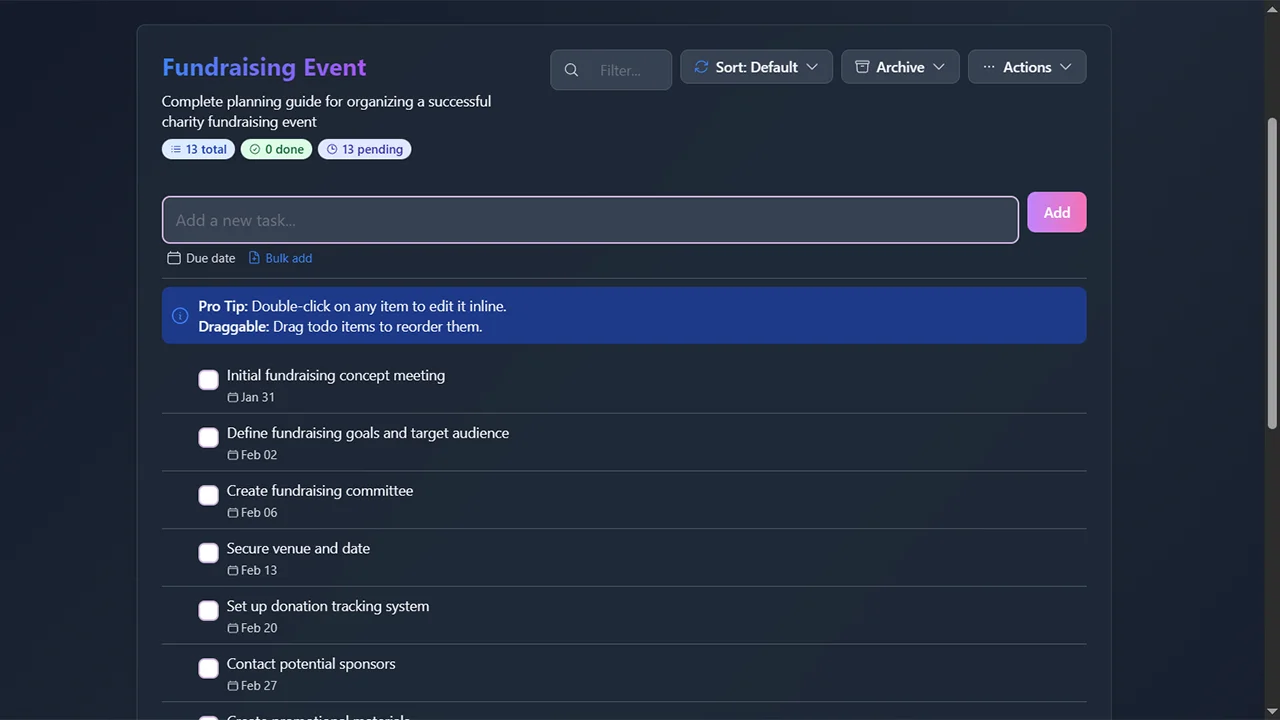Open the Actions dropdown menu

coord(1027,67)
